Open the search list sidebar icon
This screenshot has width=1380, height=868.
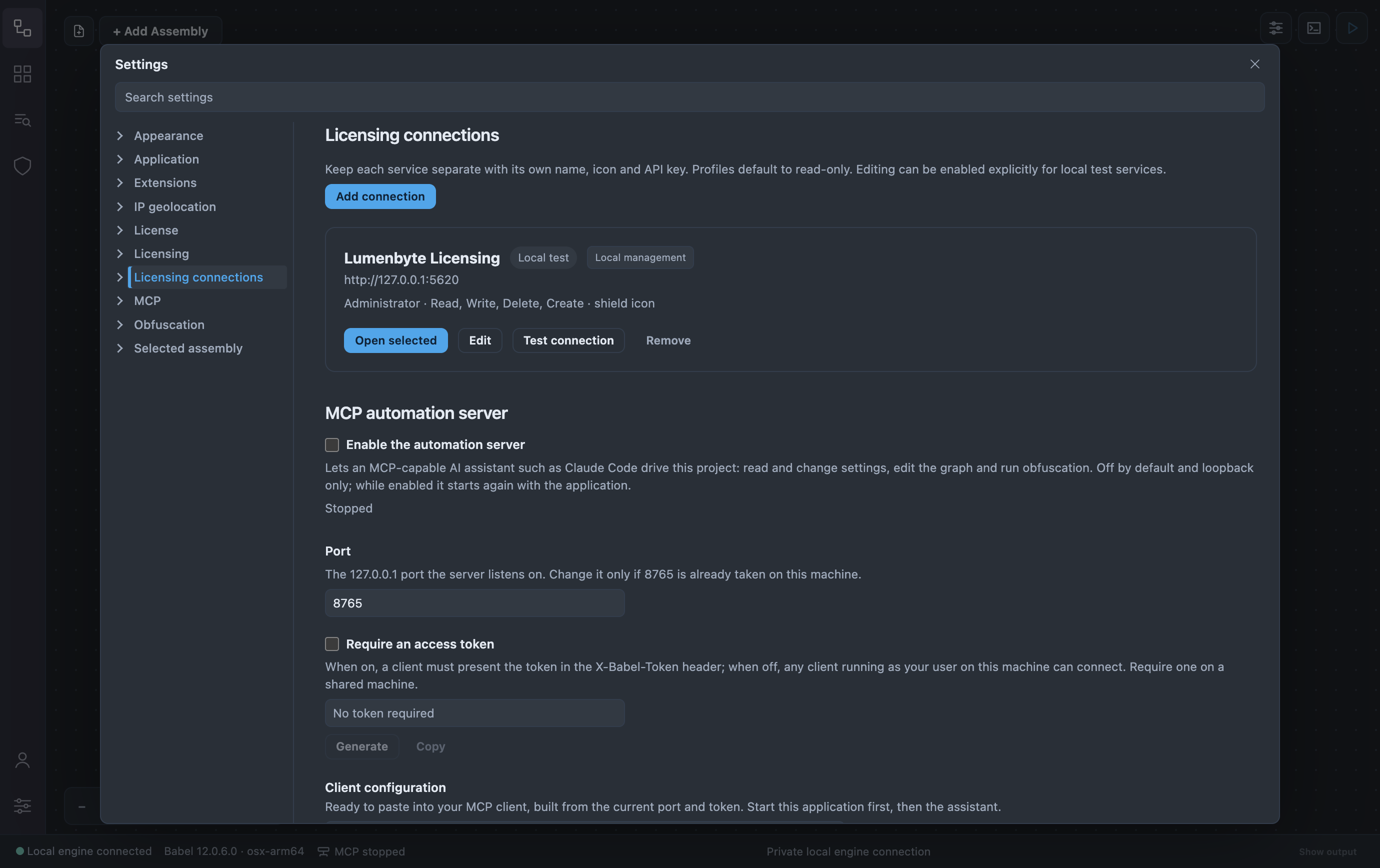22,119
